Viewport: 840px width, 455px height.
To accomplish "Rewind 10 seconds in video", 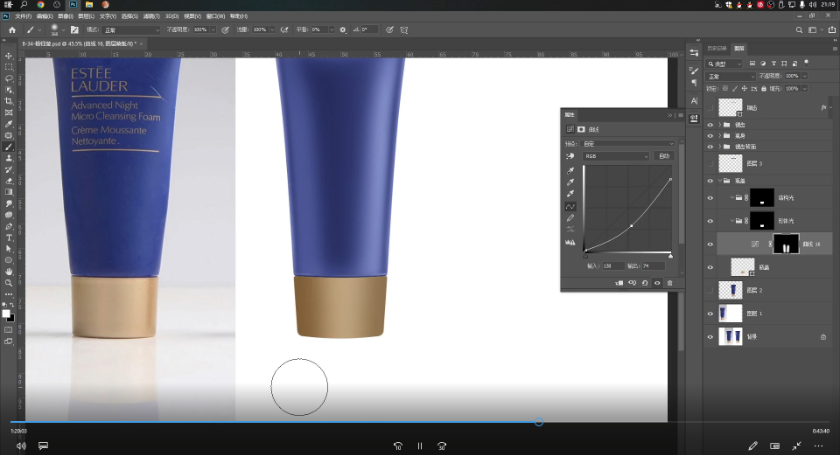I will click(398, 446).
